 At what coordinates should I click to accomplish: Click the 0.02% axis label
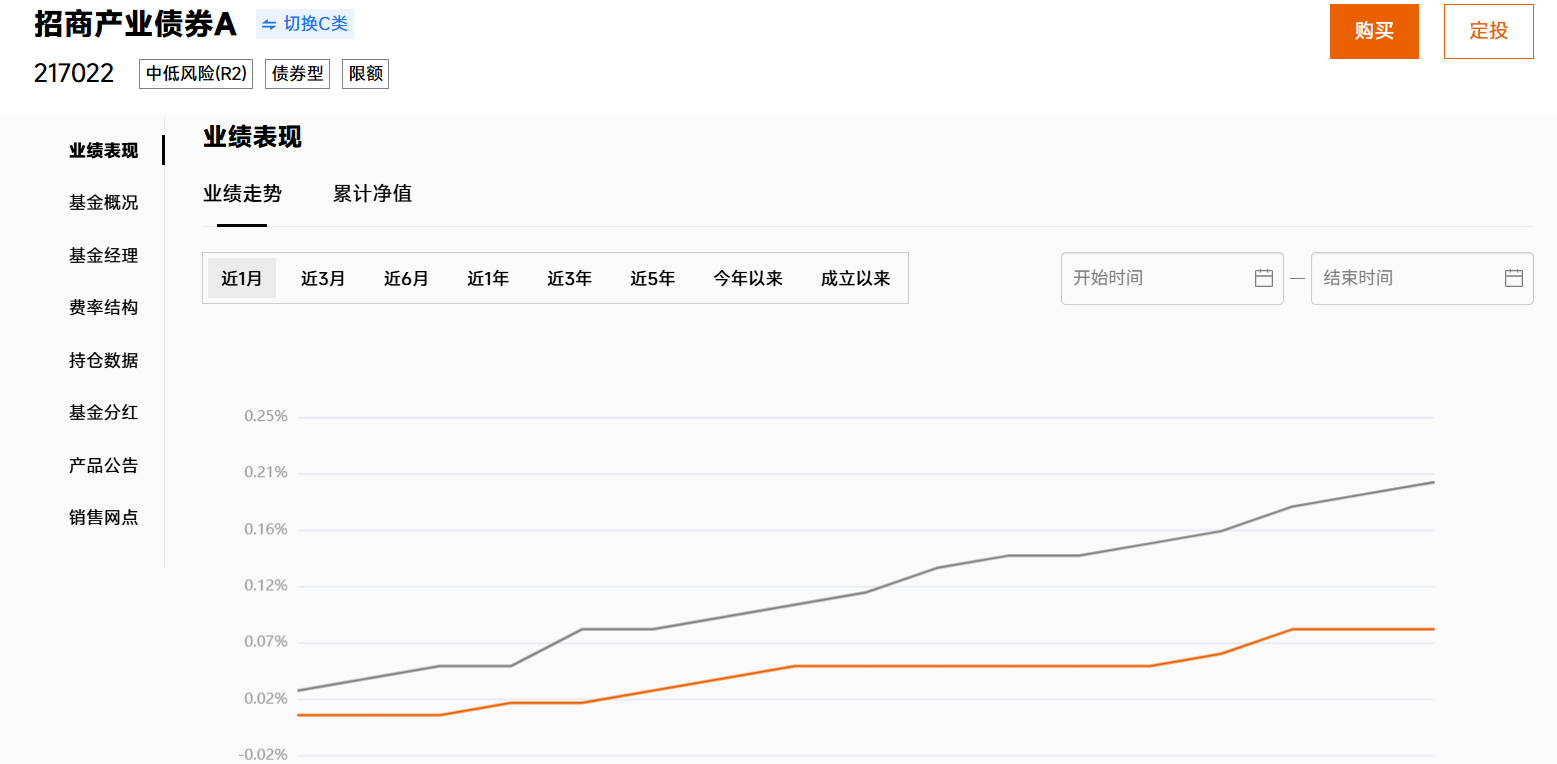pos(266,698)
